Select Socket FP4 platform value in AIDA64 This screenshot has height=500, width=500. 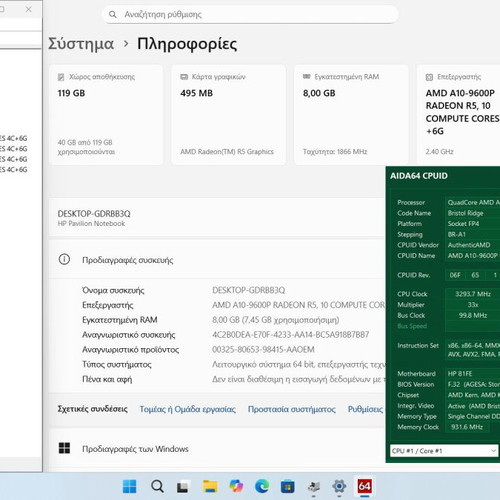(x=463, y=224)
